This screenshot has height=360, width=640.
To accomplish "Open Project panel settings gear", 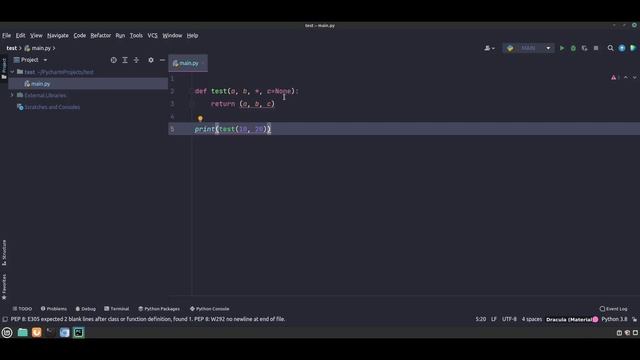I will (x=151, y=60).
